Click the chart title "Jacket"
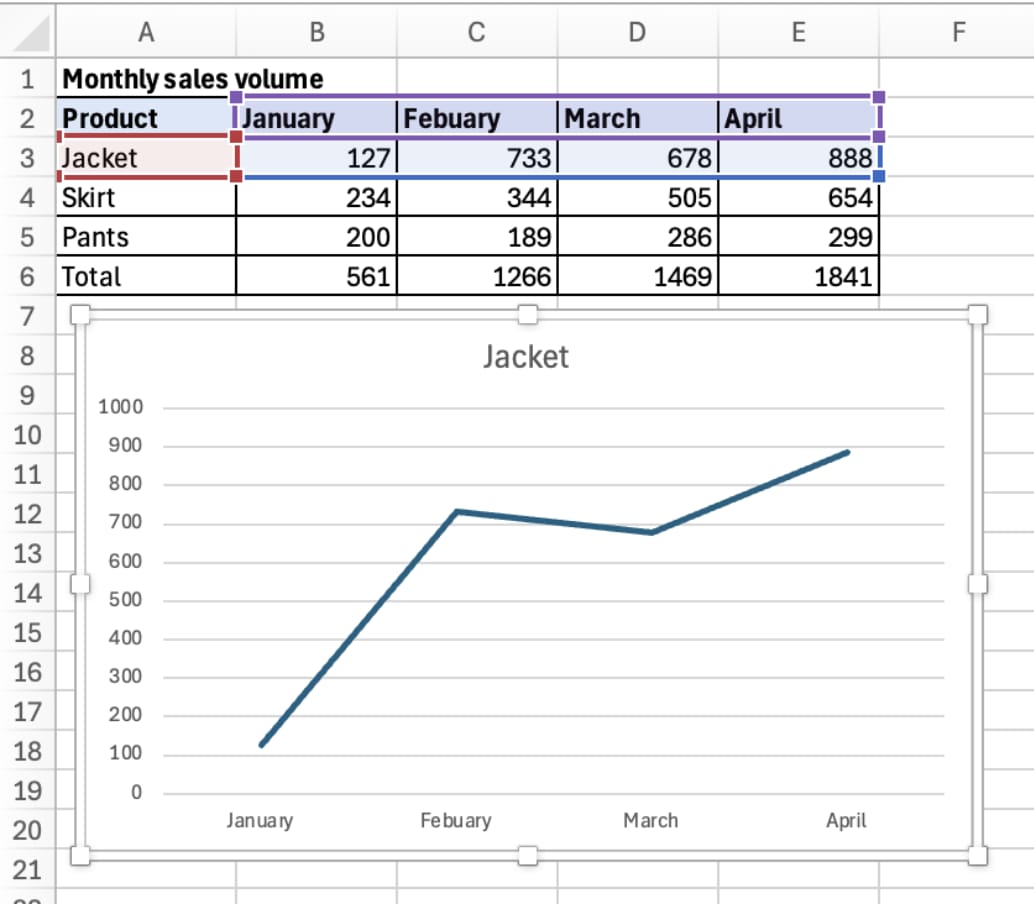The height and width of the screenshot is (918, 1034). click(527, 357)
